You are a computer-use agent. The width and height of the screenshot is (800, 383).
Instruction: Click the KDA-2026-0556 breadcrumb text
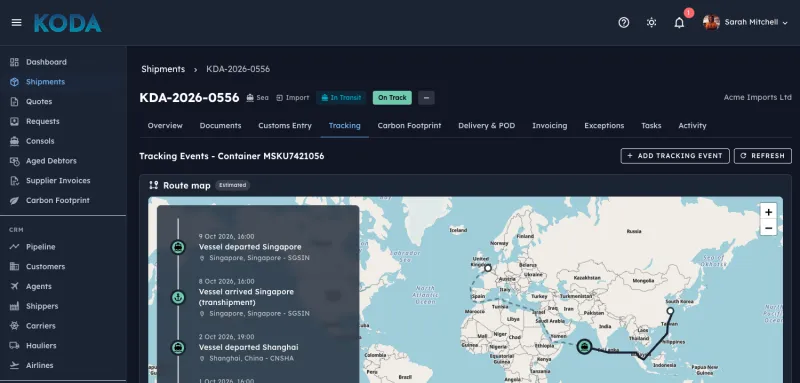238,69
